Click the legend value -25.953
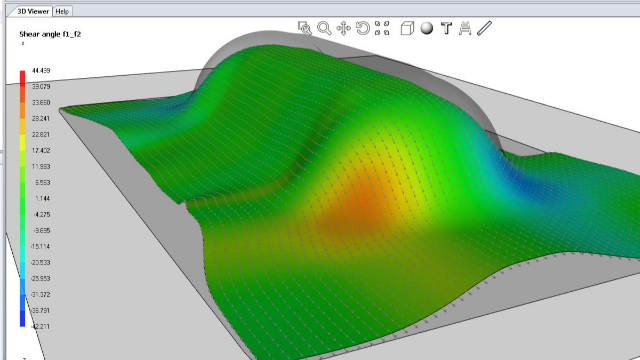This screenshot has height=360, width=640. click(x=40, y=278)
